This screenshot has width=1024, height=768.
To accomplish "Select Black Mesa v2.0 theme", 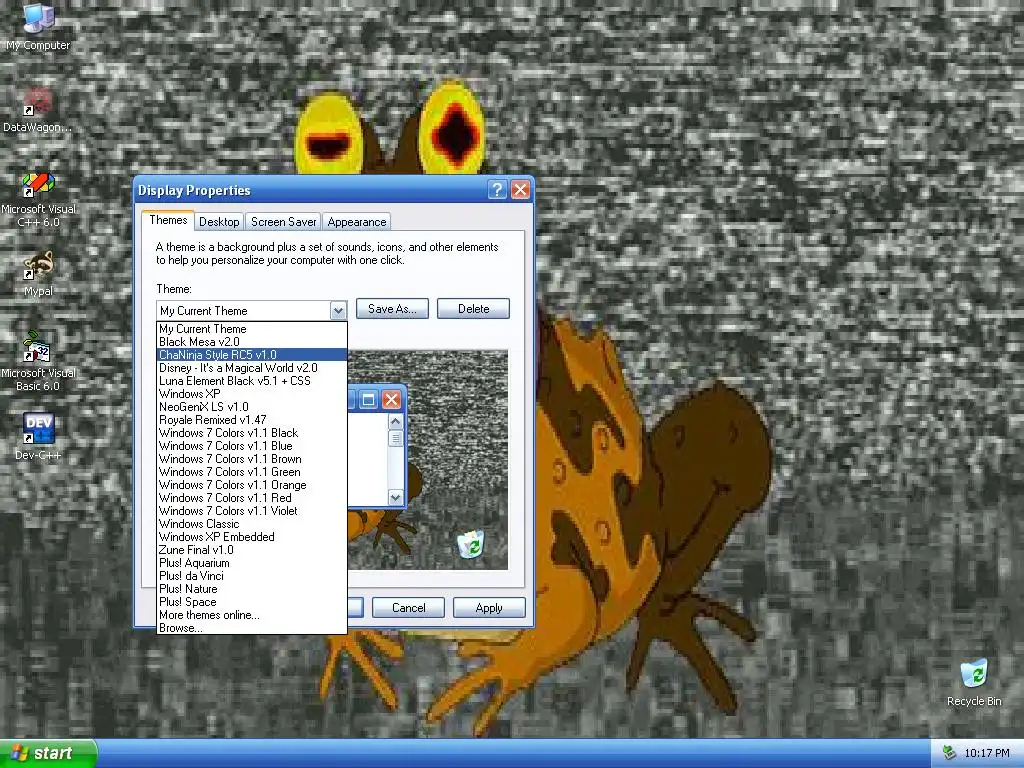I will (x=251, y=342).
